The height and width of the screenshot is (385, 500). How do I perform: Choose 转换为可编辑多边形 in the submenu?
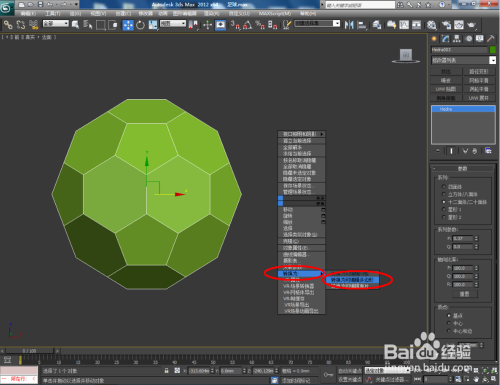pyautogui.click(x=352, y=280)
